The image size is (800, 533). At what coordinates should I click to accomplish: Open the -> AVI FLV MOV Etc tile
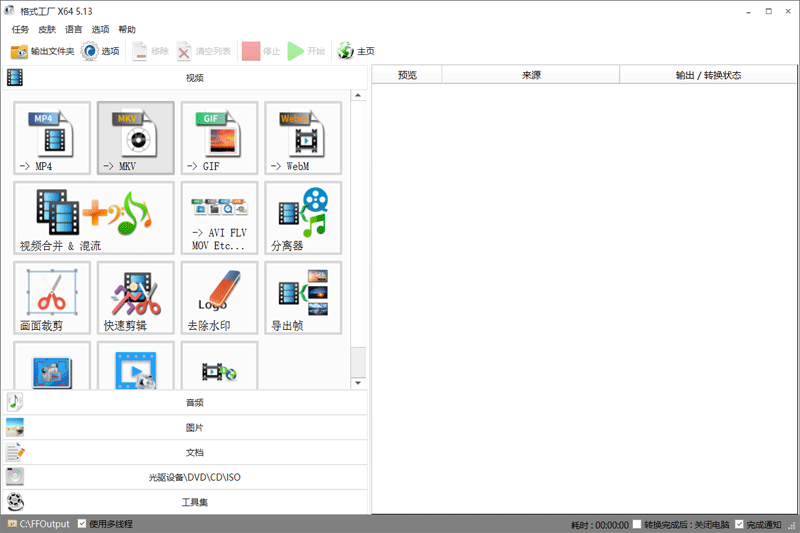tap(219, 218)
